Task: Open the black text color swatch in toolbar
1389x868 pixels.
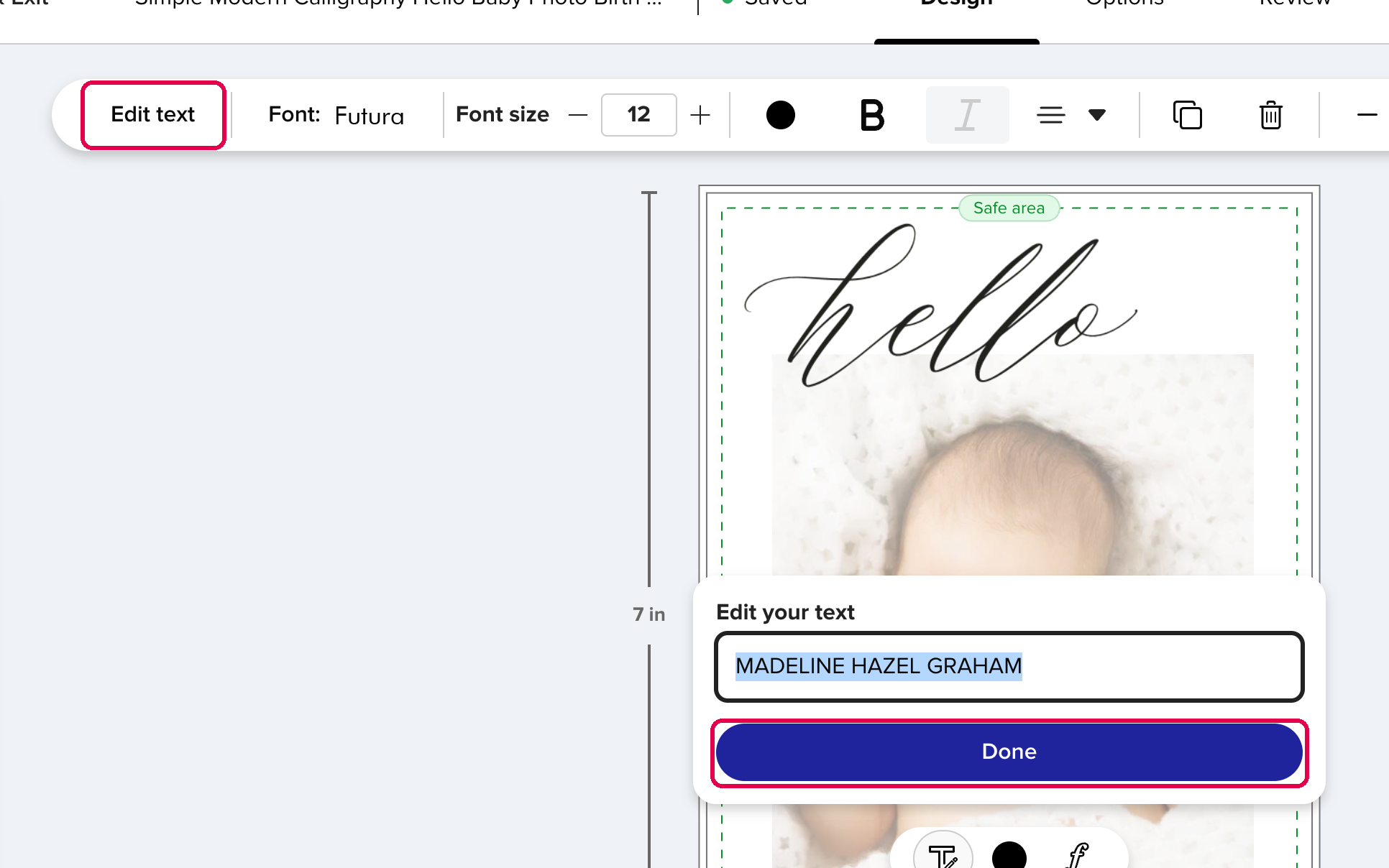Action: click(x=780, y=115)
